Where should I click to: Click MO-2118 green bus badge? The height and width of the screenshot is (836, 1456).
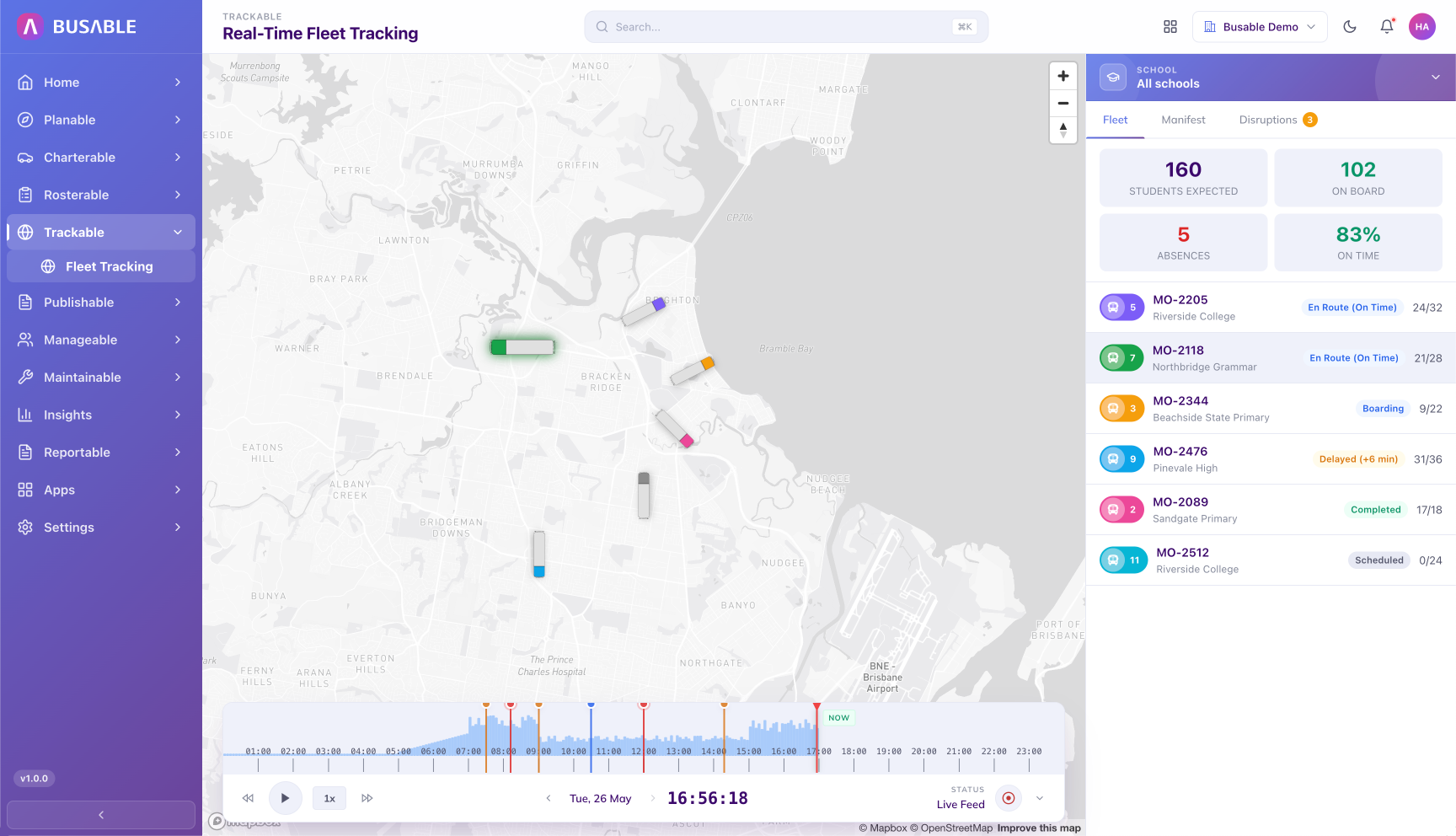click(x=1121, y=358)
